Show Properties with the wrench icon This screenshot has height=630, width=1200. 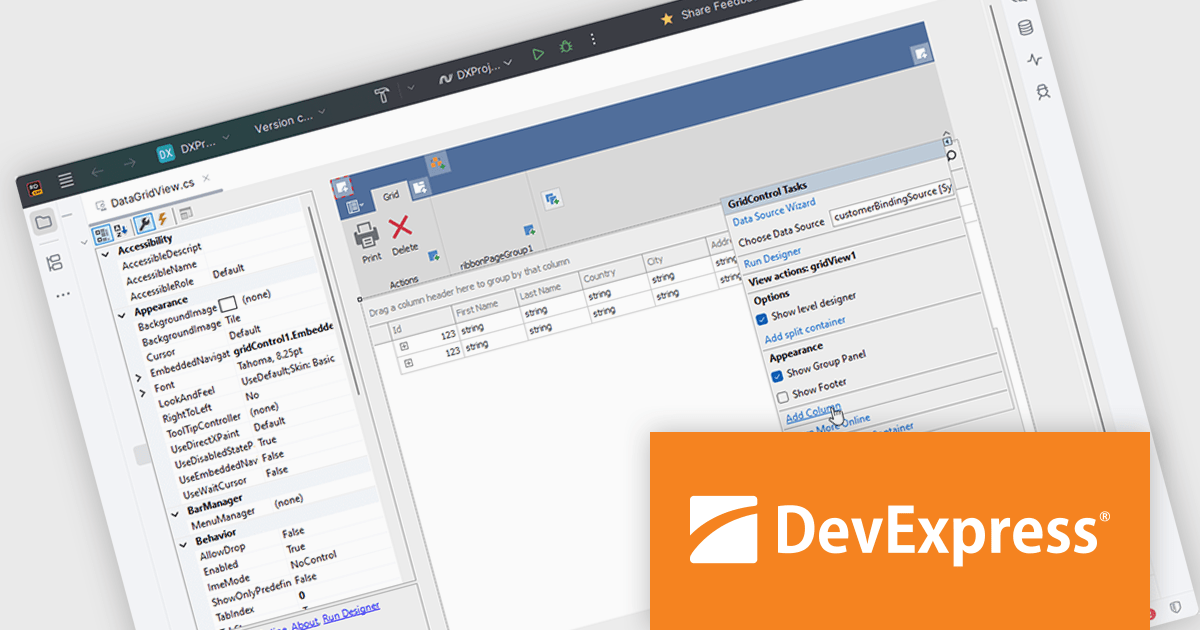(x=143, y=222)
